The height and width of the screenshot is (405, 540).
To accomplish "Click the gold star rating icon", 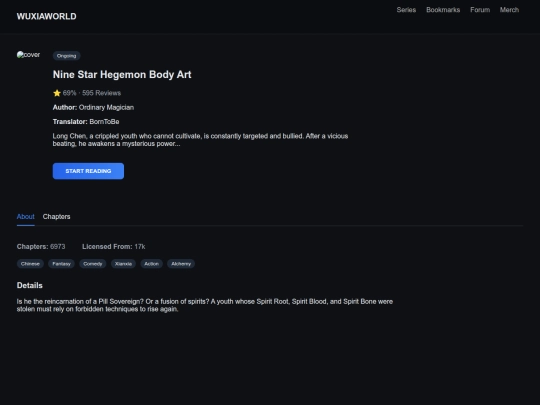I will click(x=57, y=93).
